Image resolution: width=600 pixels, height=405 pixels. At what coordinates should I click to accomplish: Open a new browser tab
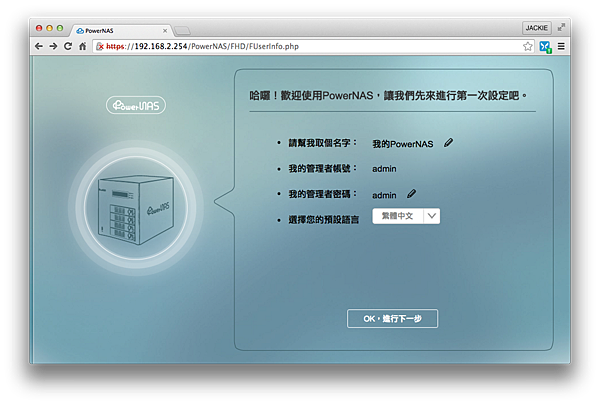pos(183,31)
